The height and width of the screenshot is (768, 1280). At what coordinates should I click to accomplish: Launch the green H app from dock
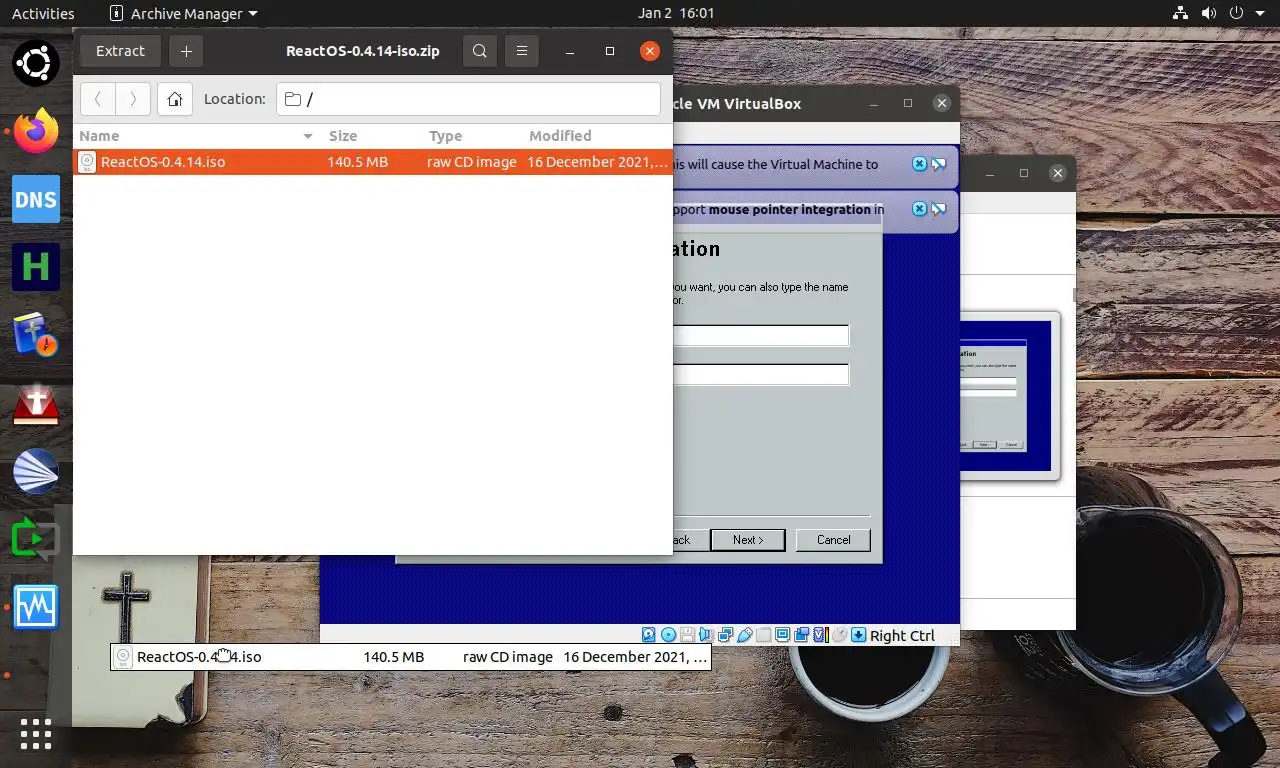[36, 267]
